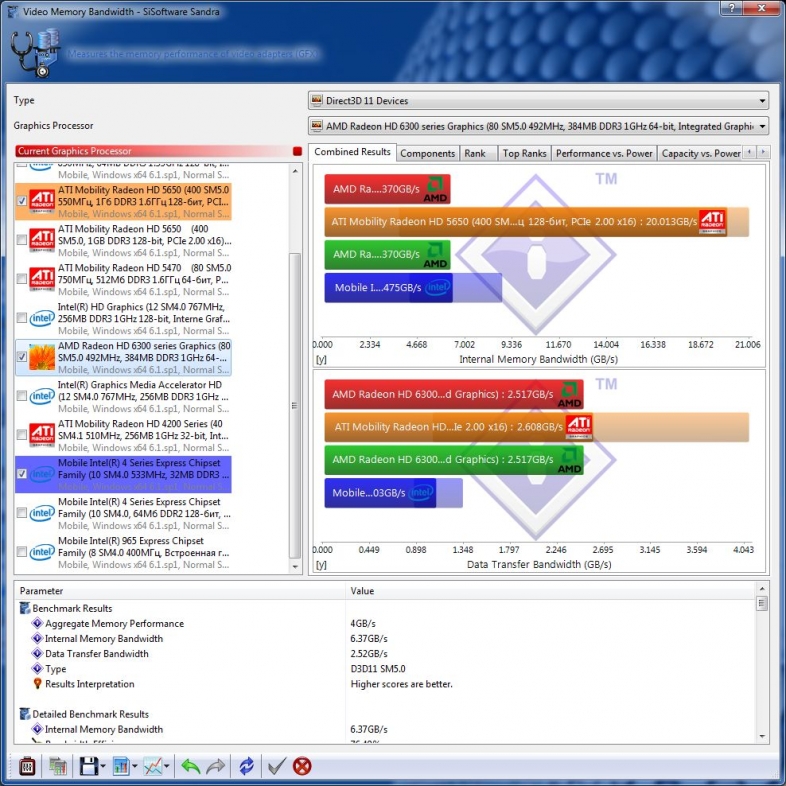The height and width of the screenshot is (786, 786).
Task: Click the Value column header
Action: (550, 591)
